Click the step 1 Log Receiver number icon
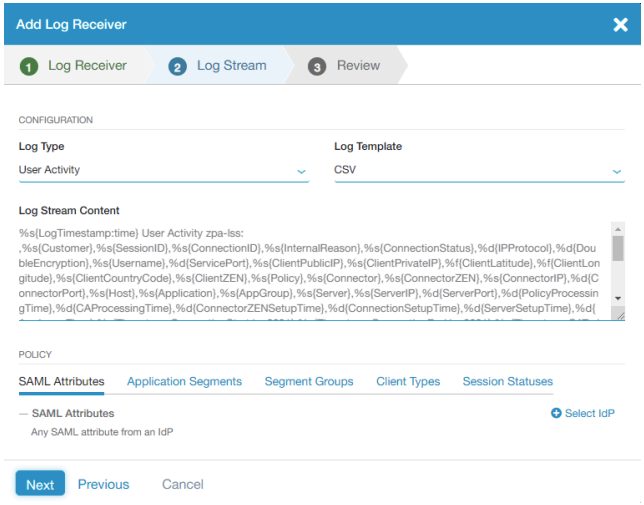 coord(30,67)
